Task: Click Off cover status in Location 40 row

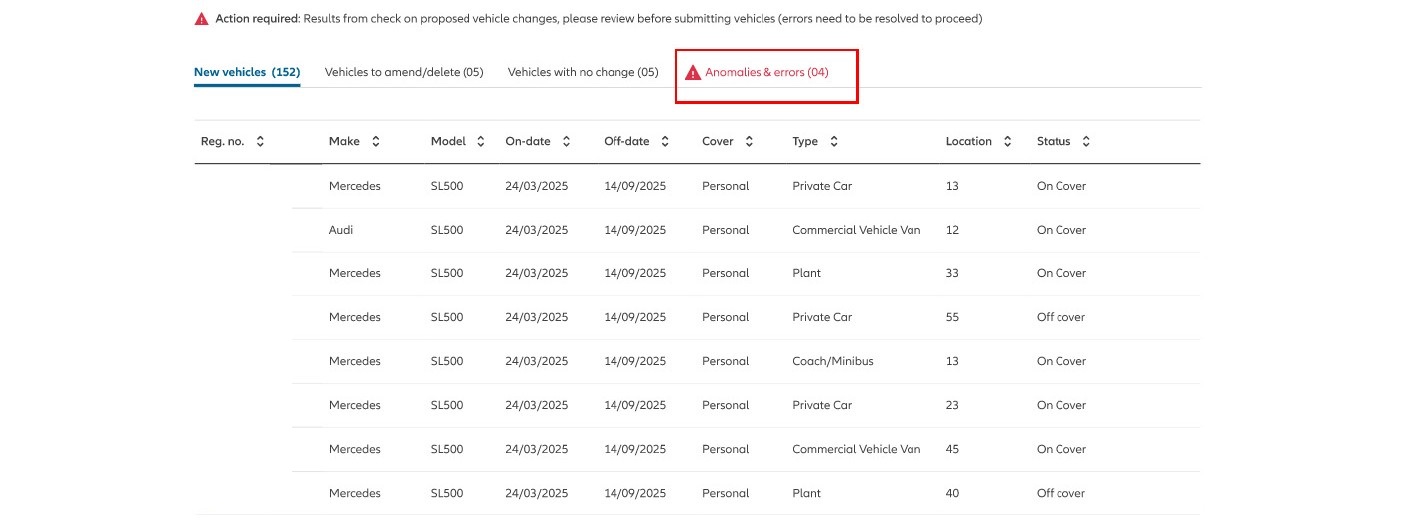Action: point(1061,493)
